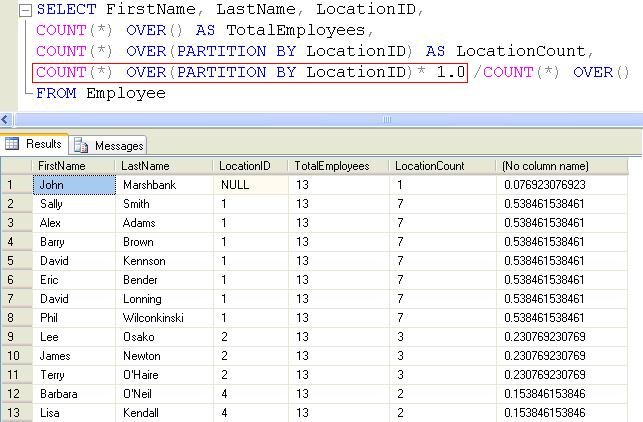The height and width of the screenshot is (422, 643).
Task: Click 0.153846153846 in Barbara O'Neil's row
Action: [562, 394]
